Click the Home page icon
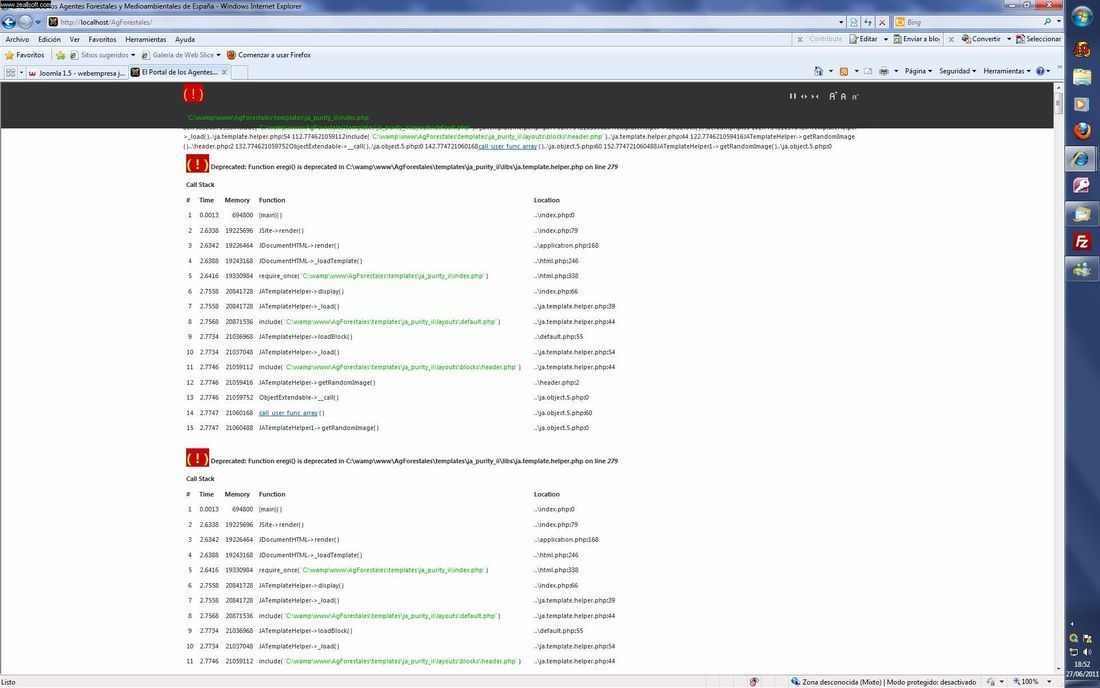 click(819, 71)
